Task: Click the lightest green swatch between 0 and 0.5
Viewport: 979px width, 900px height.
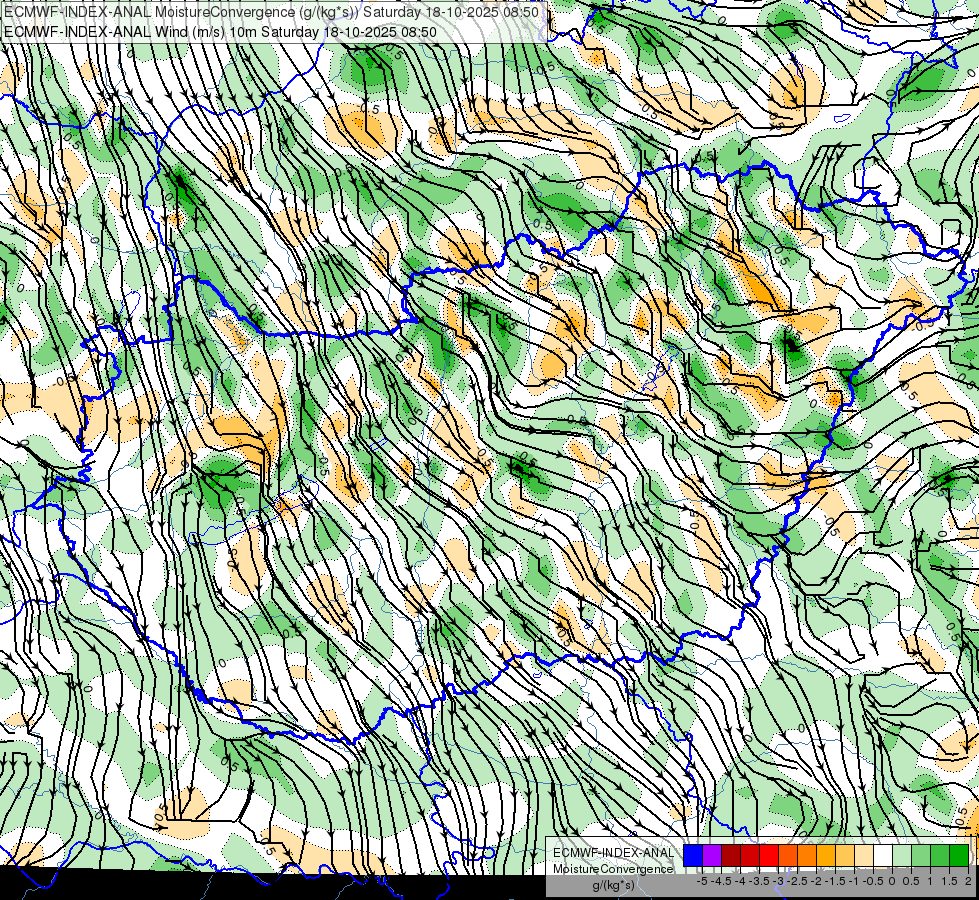Action: pos(902,855)
